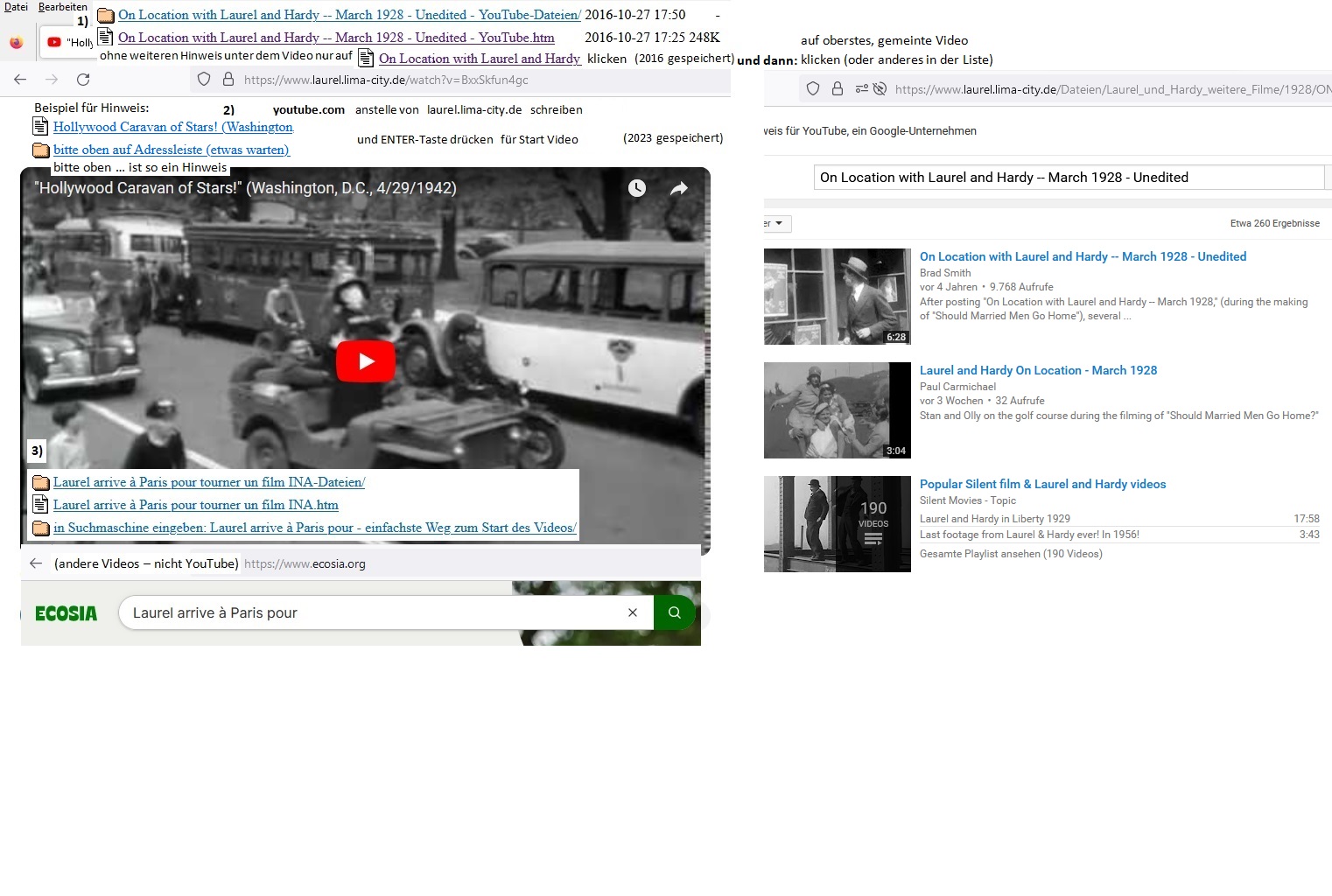This screenshot has width=1332, height=896.
Task: Clear Ecosia search with X icon
Action: [633, 612]
